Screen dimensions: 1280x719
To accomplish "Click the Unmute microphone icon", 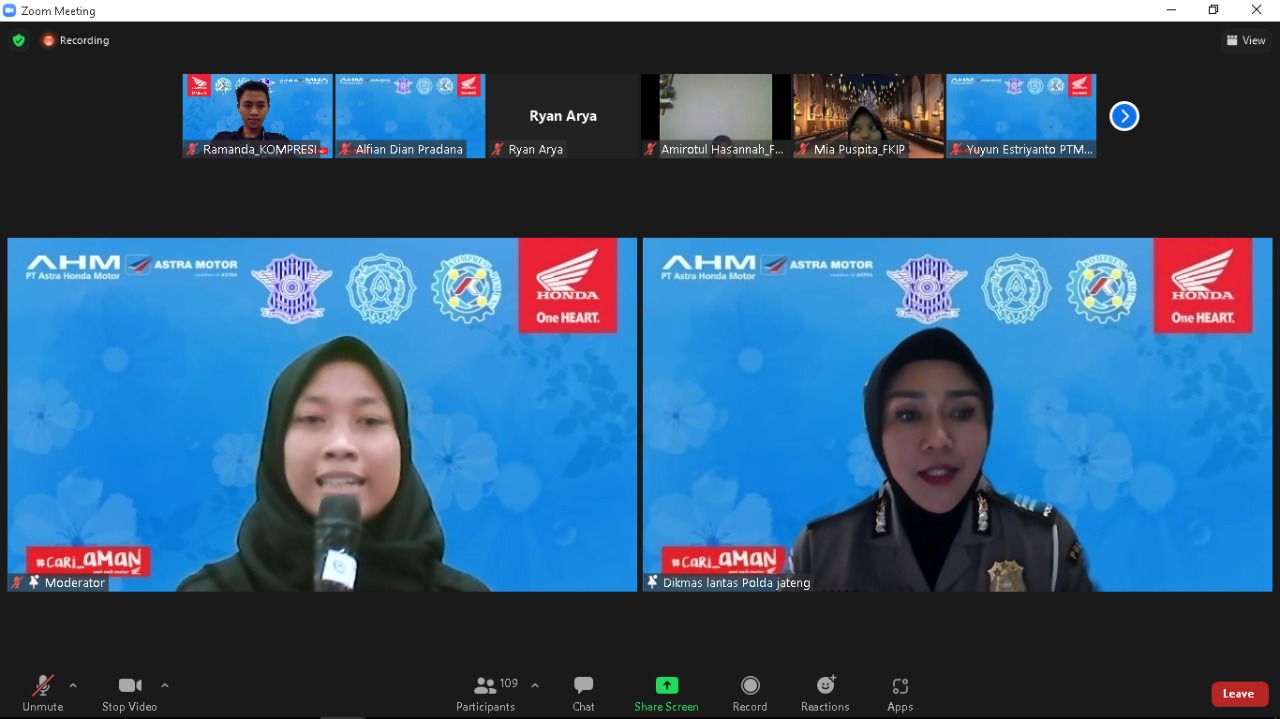I will (42, 686).
